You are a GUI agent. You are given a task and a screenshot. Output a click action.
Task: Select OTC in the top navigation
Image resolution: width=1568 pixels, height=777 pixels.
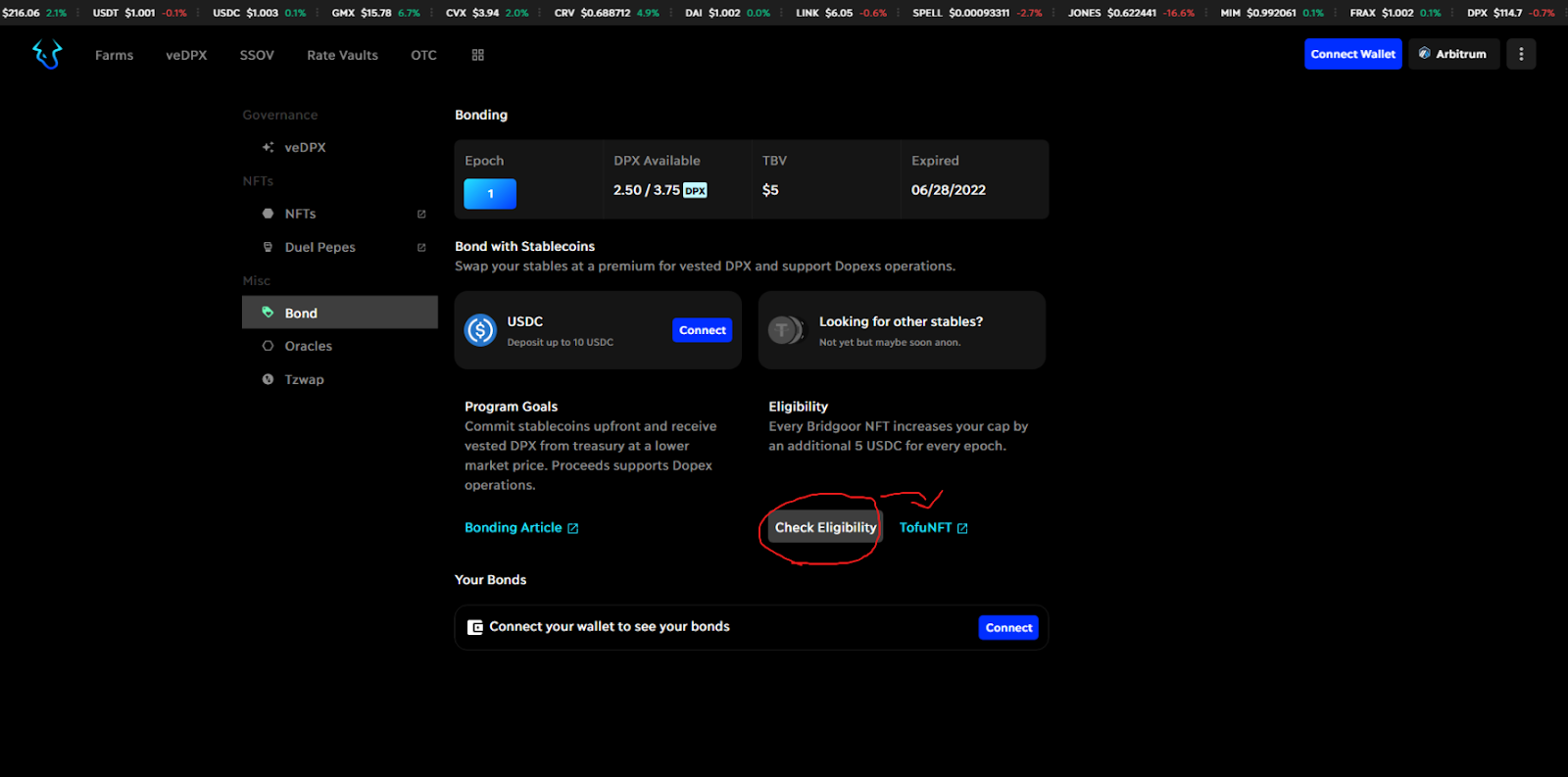pyautogui.click(x=423, y=55)
